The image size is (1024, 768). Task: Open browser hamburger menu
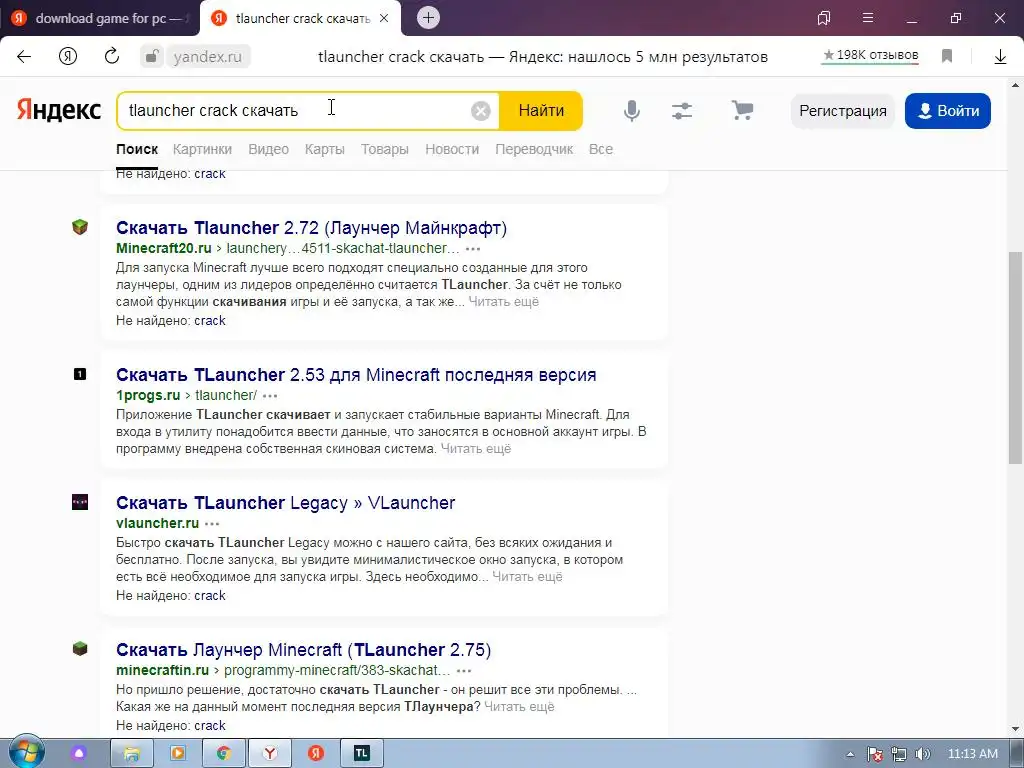[x=868, y=18]
